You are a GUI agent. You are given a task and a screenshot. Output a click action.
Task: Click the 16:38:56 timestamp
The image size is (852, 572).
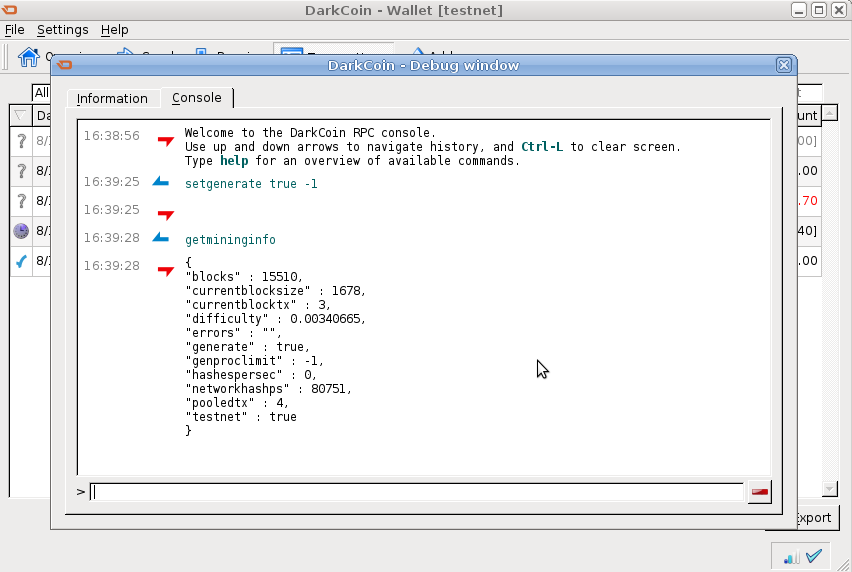111,135
